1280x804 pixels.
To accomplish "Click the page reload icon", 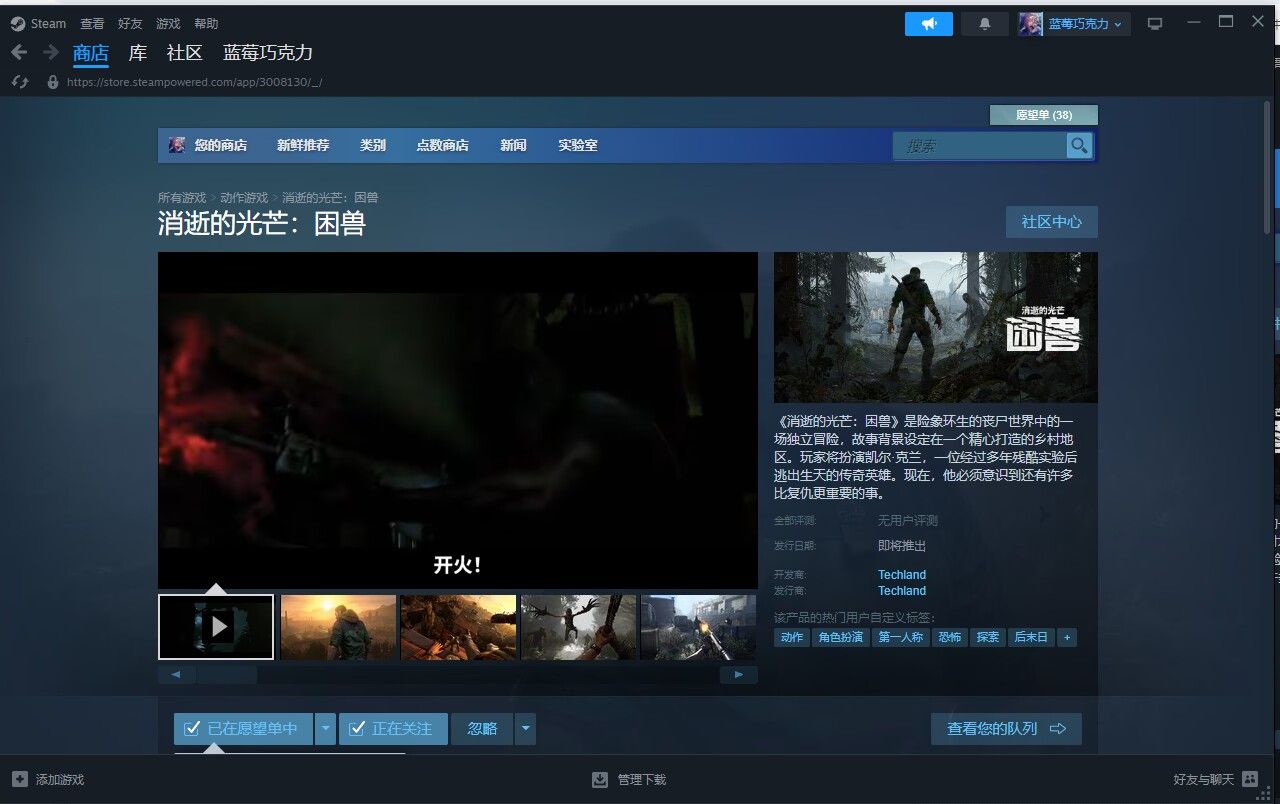I will 19,82.
